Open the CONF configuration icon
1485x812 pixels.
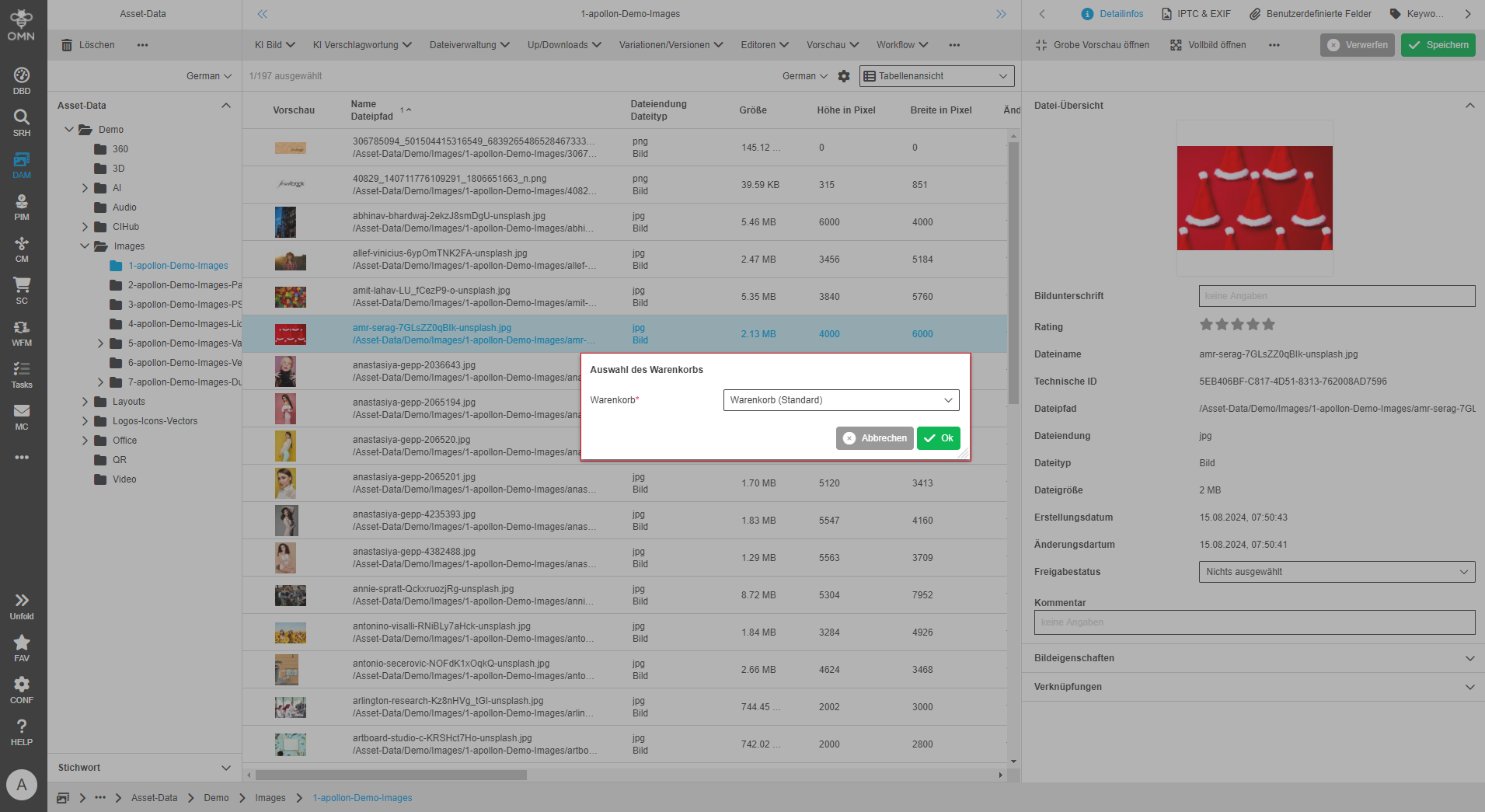[x=22, y=690]
